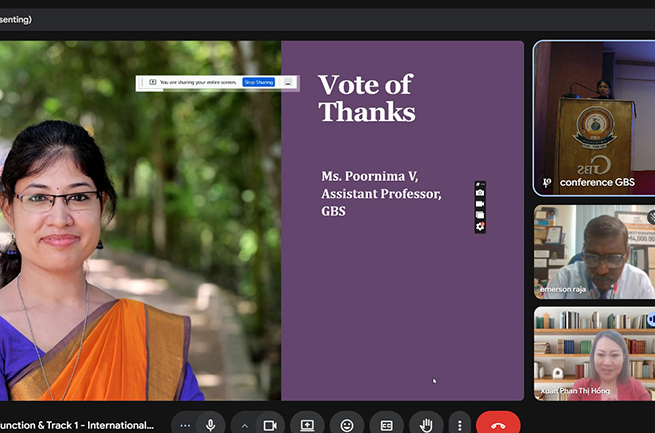Open audio options menu left of microphone

185,425
